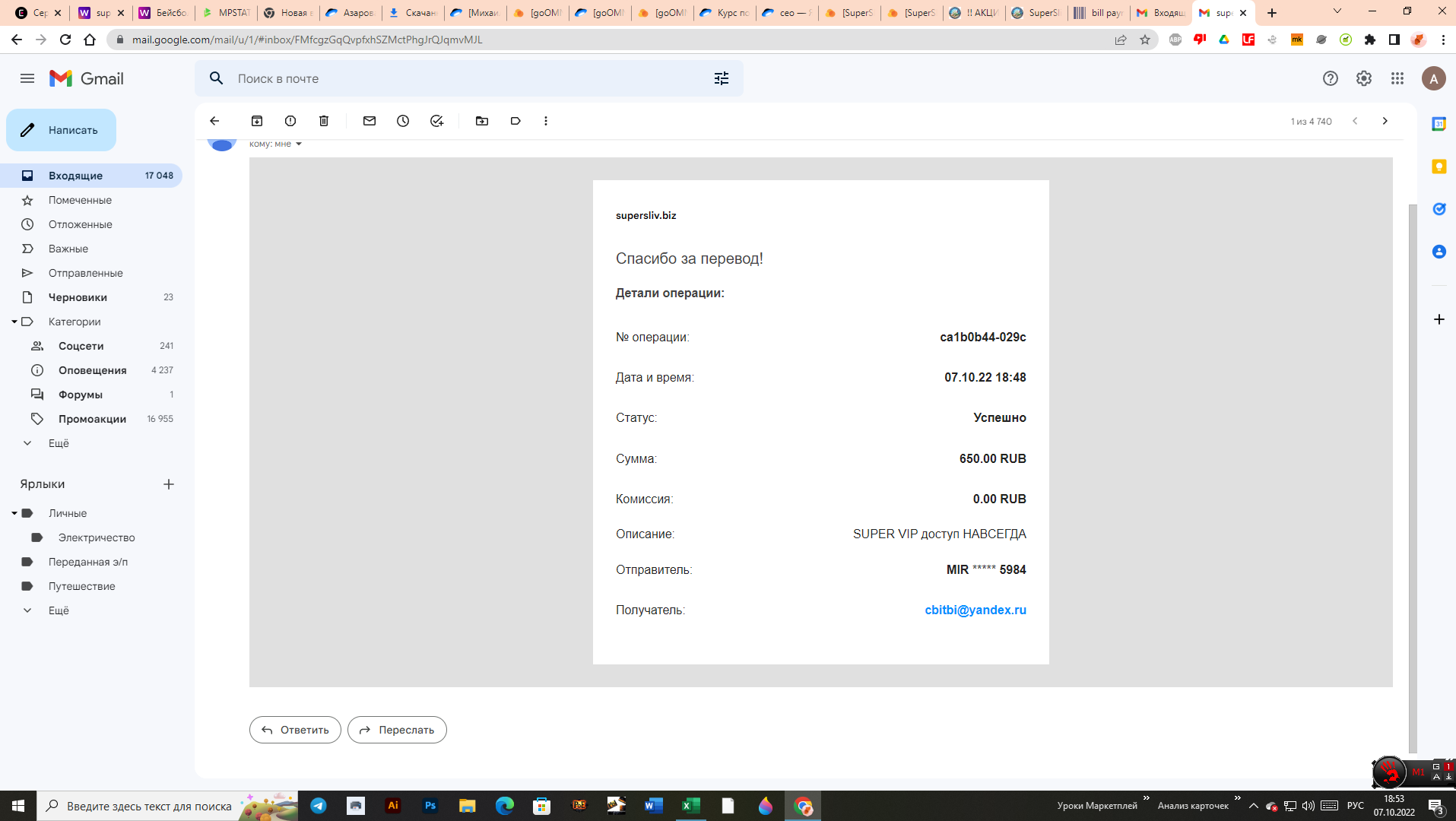Image resolution: width=1456 pixels, height=821 pixels.
Task: Open Gmail support help icon
Action: [x=1331, y=78]
